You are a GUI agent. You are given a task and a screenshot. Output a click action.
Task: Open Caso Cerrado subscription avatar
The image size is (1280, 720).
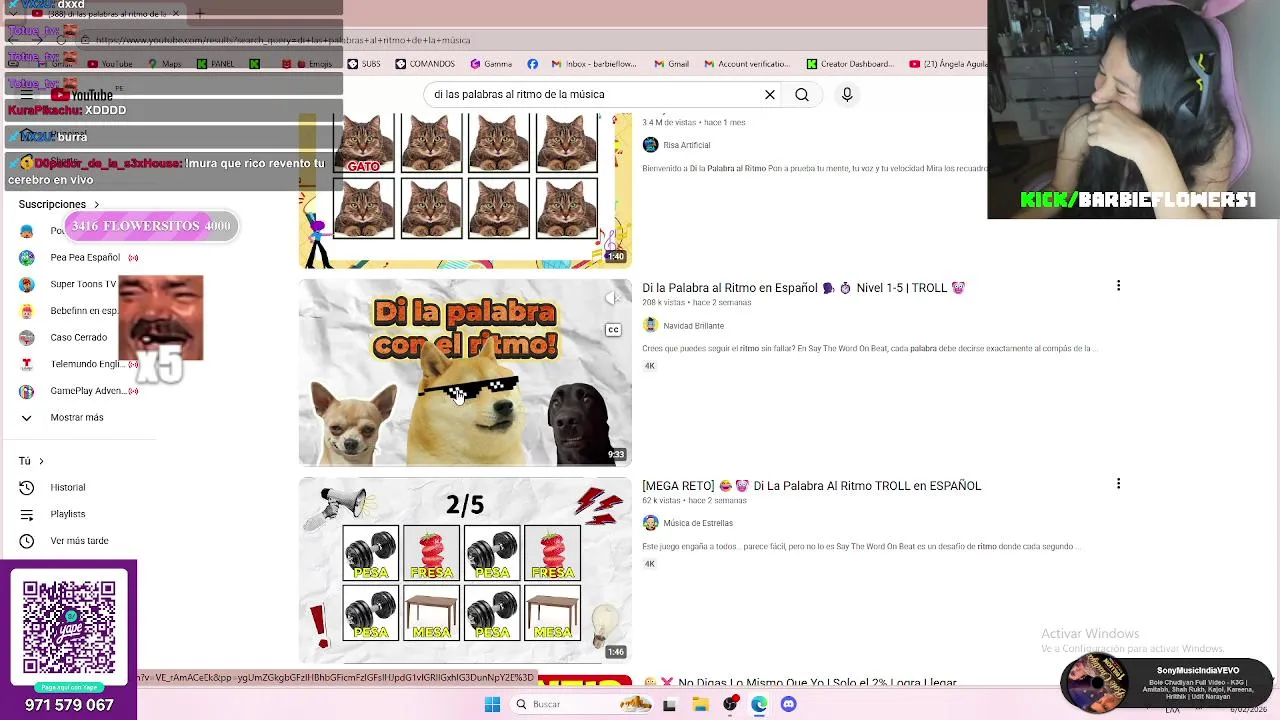click(x=27, y=337)
